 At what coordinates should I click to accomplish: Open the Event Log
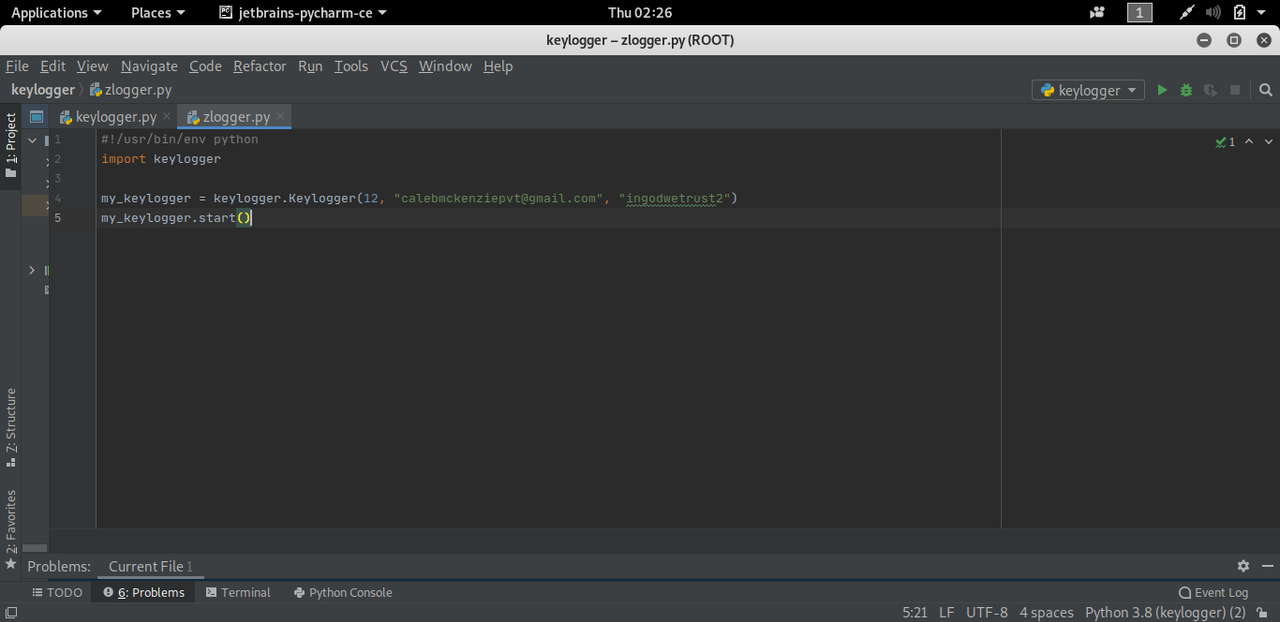[x=1214, y=592]
